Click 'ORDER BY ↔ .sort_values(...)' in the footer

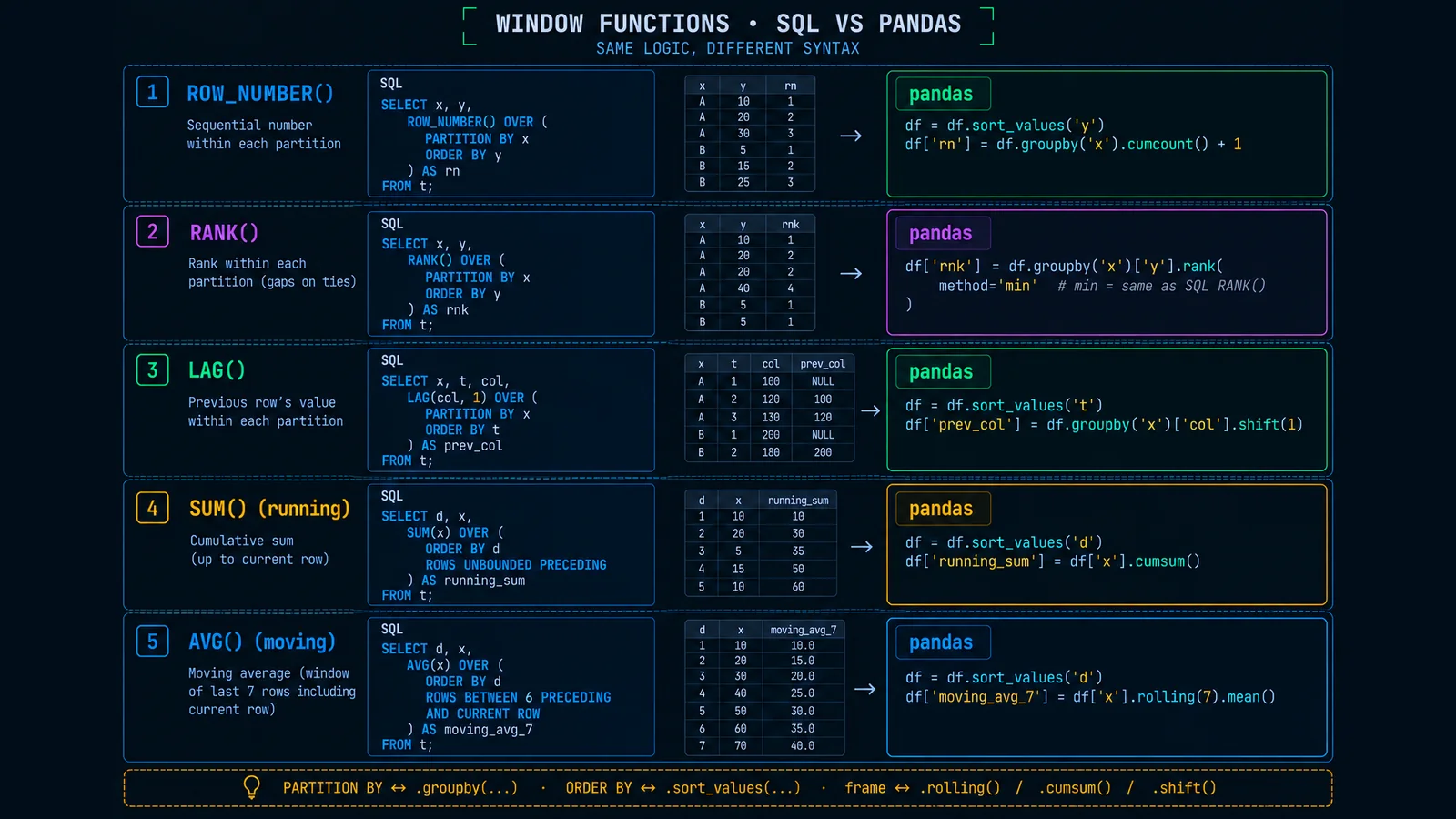point(683,788)
